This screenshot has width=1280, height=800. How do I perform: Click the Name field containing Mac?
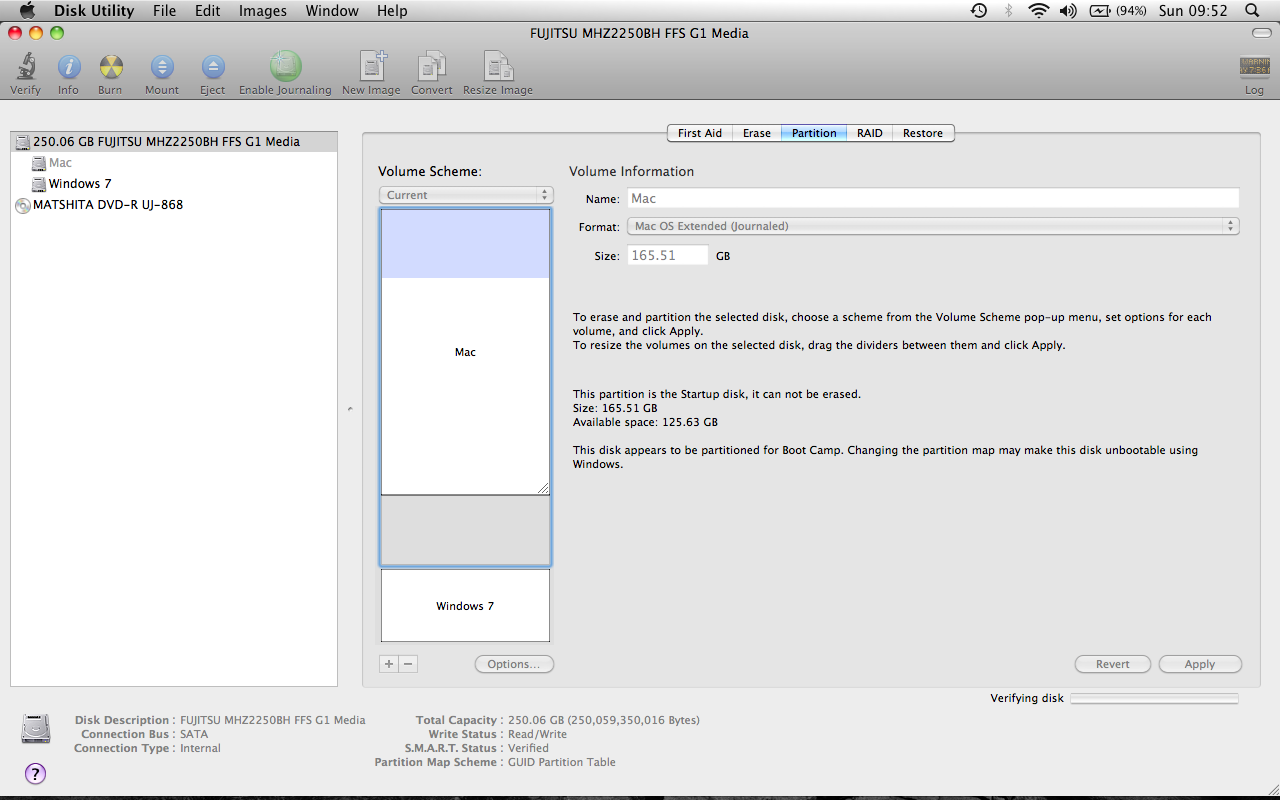(x=933, y=198)
